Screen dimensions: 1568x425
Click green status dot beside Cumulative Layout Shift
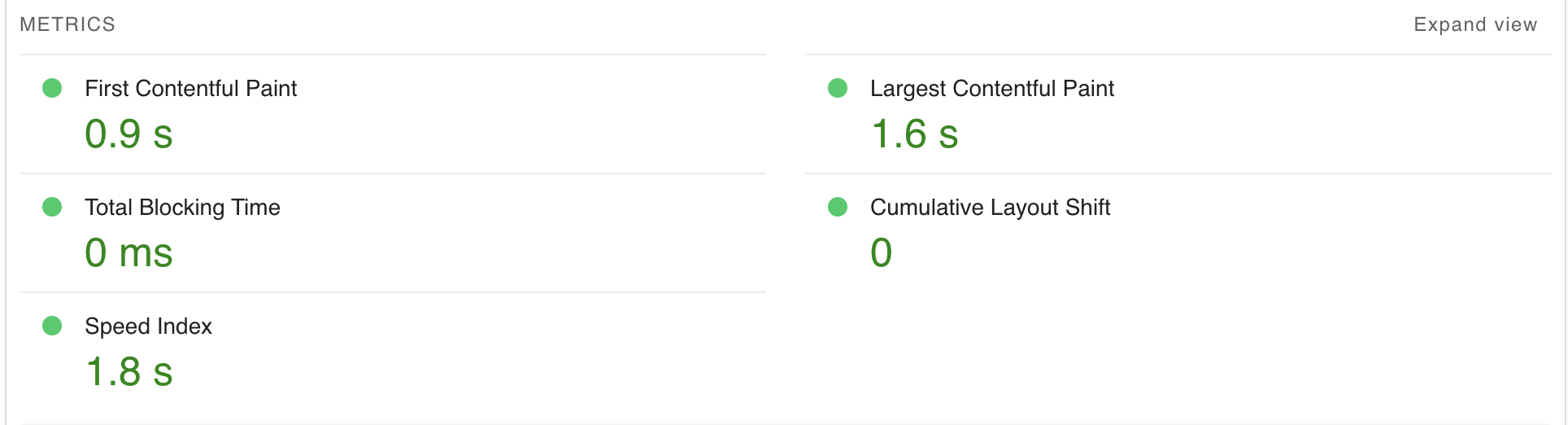[838, 207]
